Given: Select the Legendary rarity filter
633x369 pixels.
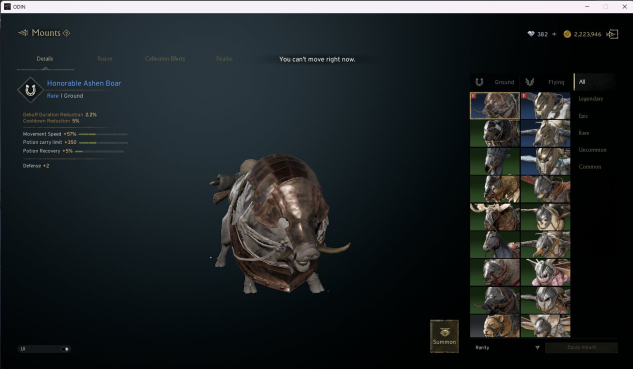Looking at the screenshot, I should pyautogui.click(x=591, y=99).
